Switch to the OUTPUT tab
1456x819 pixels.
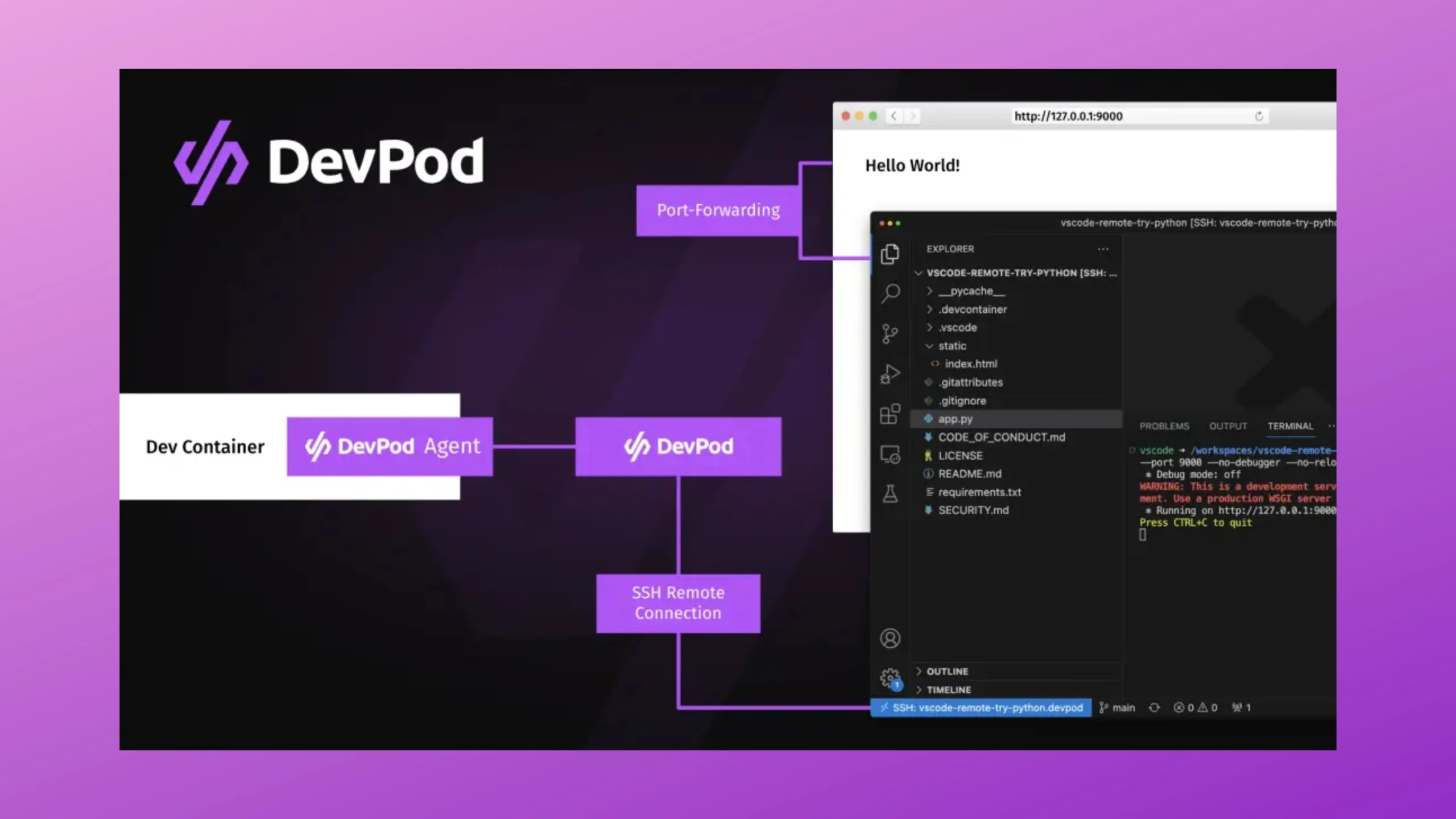pos(1228,426)
